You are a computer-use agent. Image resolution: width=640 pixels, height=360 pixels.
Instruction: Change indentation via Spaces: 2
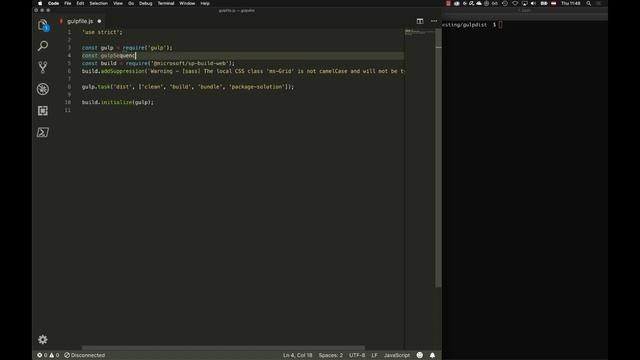331,355
